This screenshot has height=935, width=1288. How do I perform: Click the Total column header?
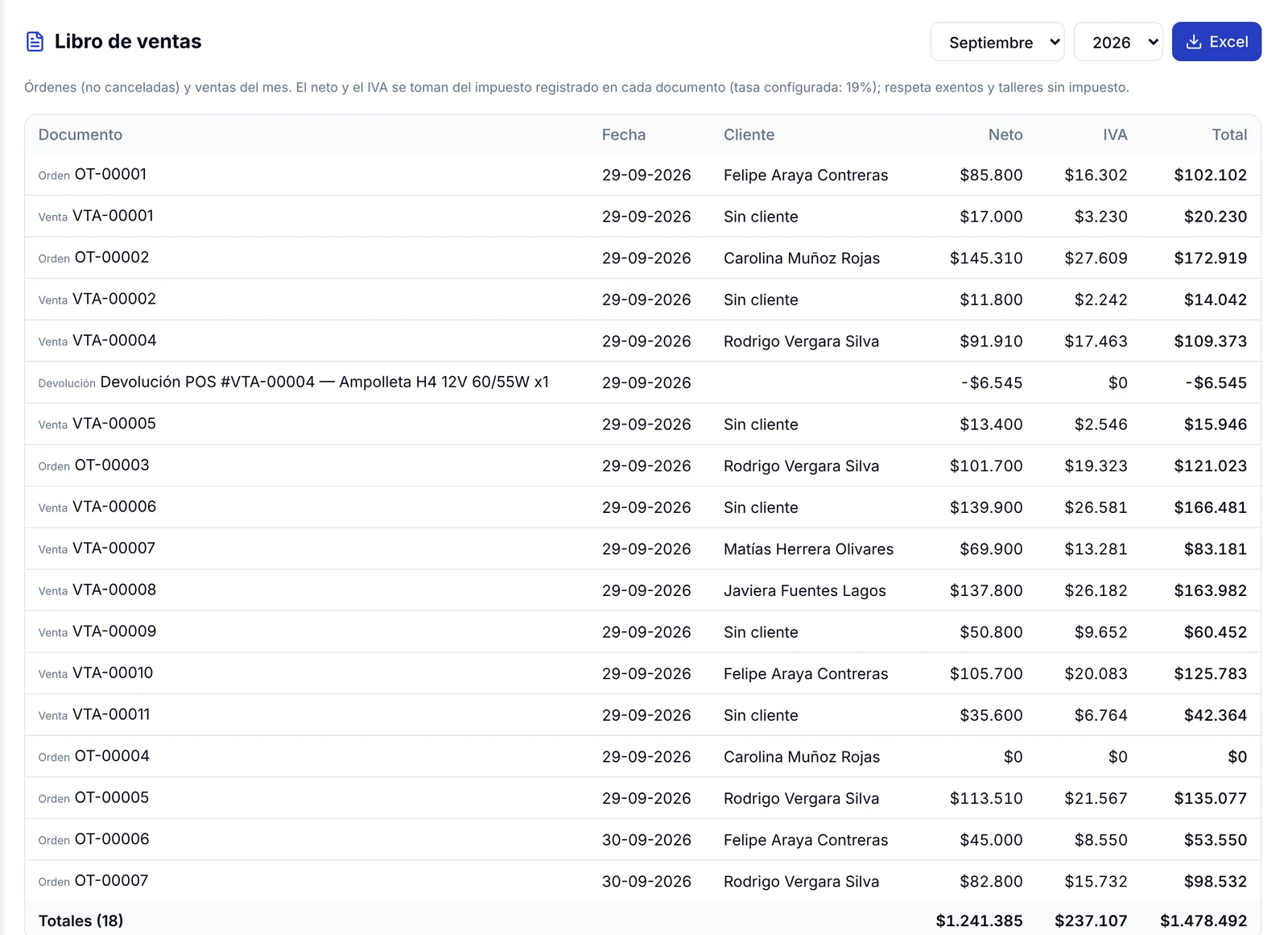click(x=1229, y=134)
